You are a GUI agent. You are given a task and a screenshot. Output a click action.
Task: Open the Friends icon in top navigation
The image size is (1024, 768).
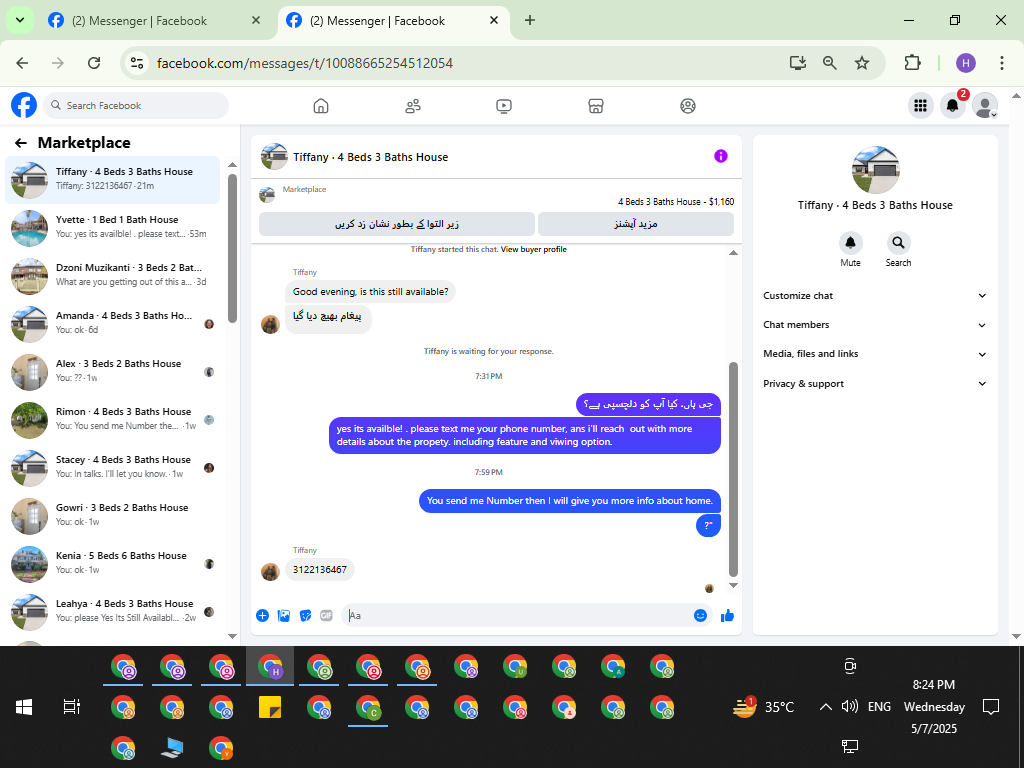(413, 106)
